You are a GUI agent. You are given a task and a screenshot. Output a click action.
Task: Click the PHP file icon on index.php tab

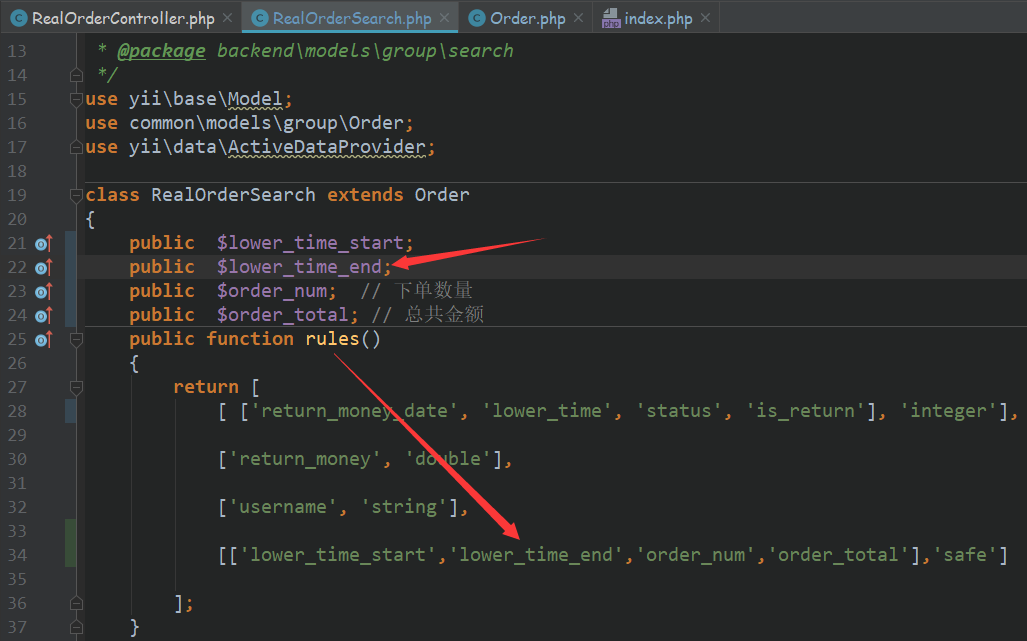(x=610, y=18)
